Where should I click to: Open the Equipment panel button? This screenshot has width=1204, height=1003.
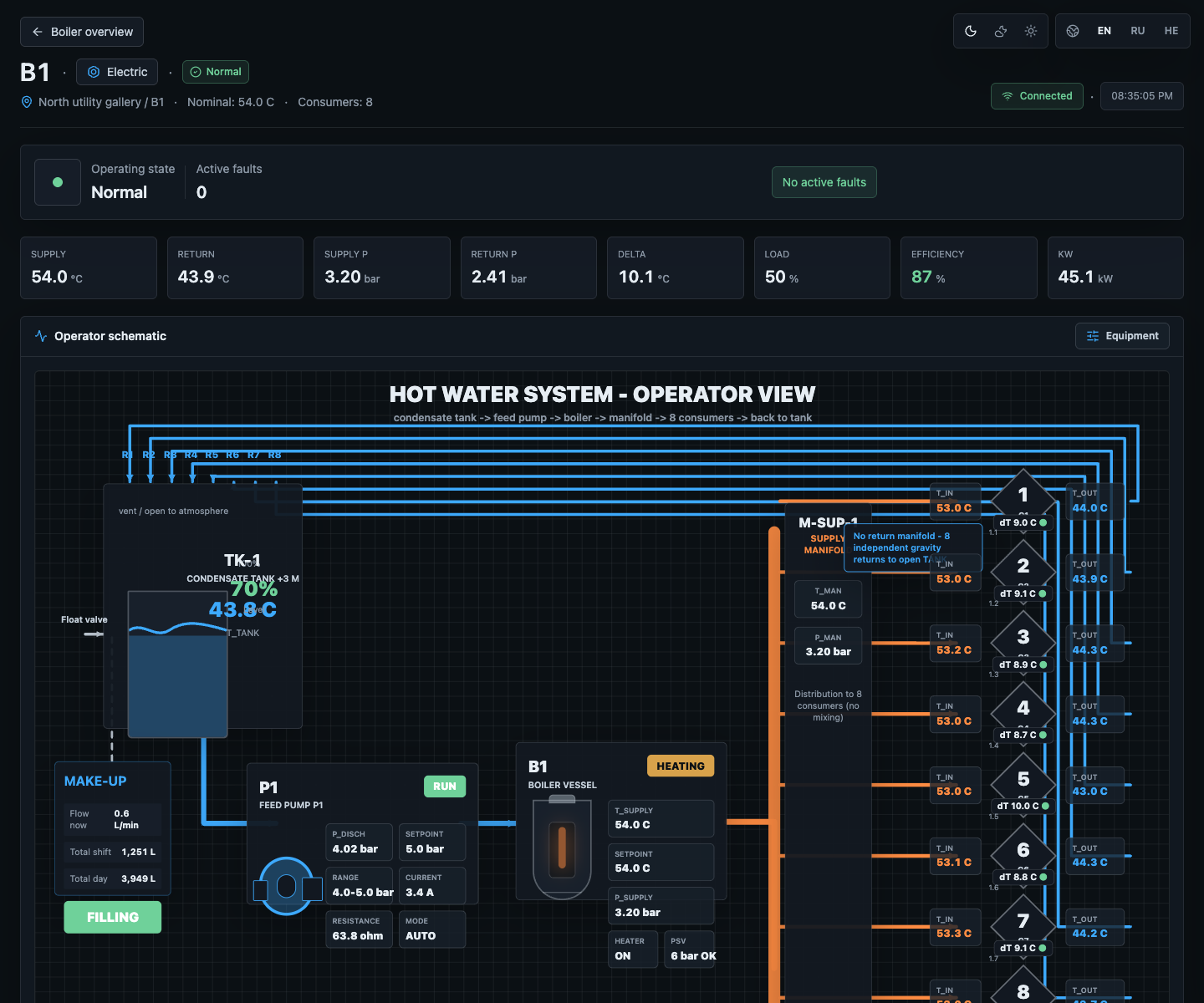[x=1122, y=336]
